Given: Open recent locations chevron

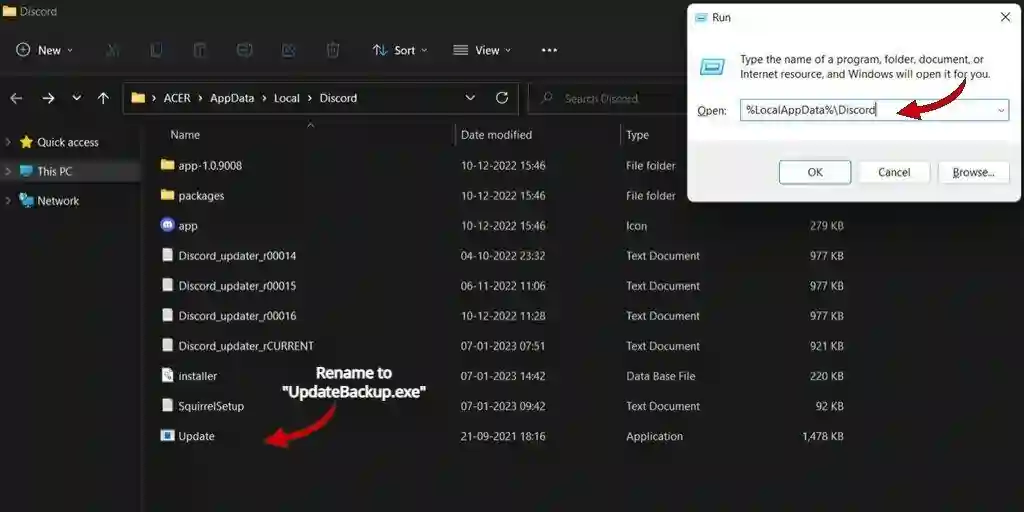Looking at the screenshot, I should point(76,98).
